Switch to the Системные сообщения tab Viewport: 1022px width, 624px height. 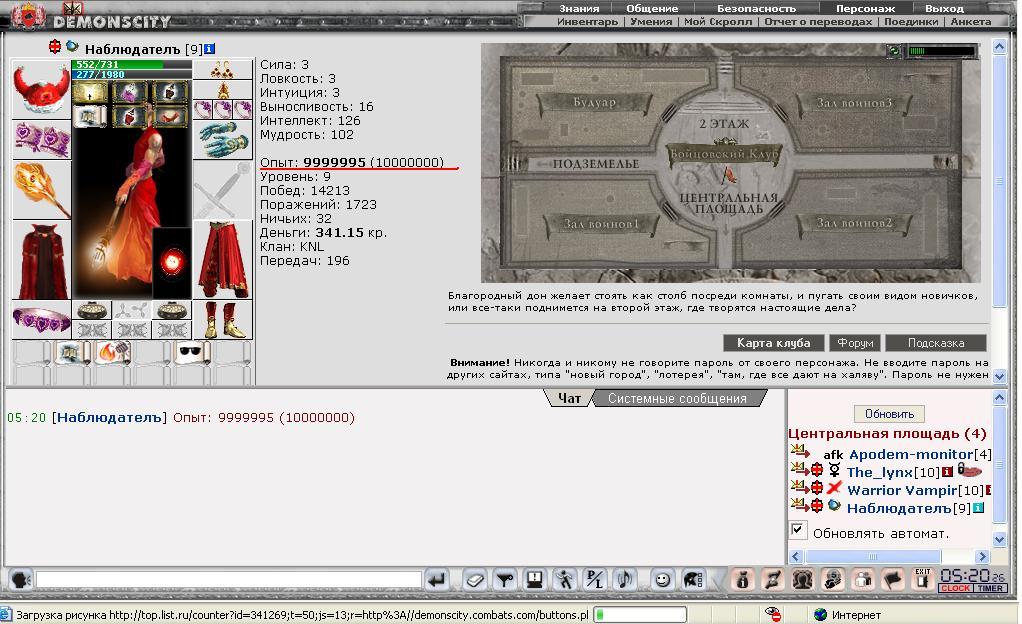[x=677, y=398]
